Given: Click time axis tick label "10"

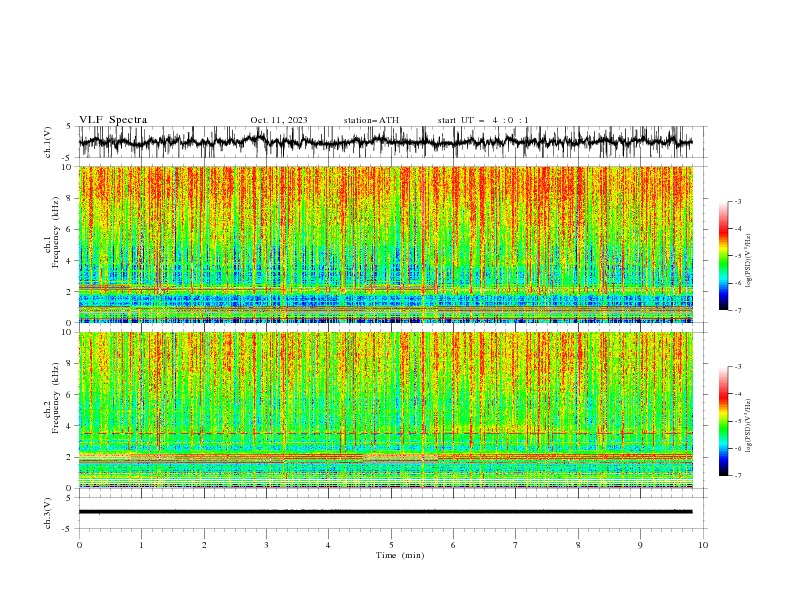Looking at the screenshot, I should point(703,545).
